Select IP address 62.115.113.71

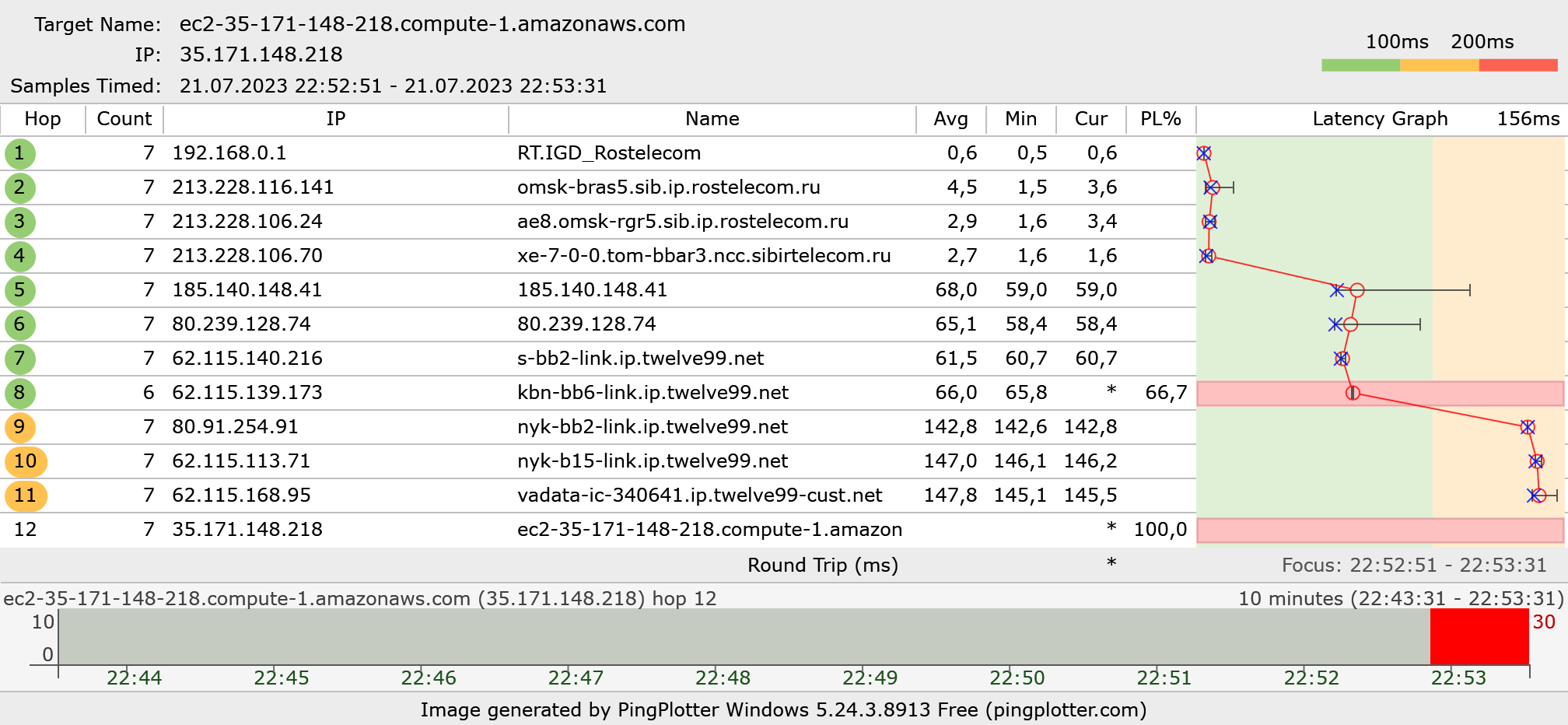241,461
